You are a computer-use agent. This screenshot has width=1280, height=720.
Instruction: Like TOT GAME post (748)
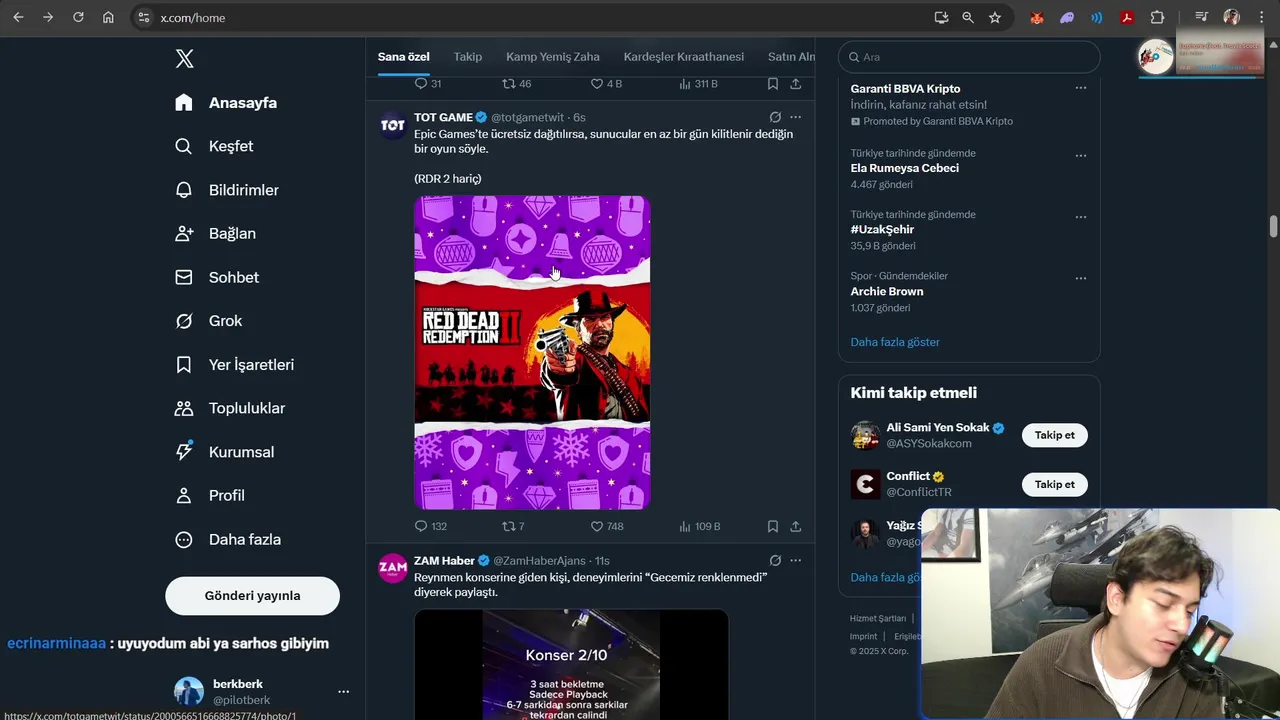pos(607,526)
